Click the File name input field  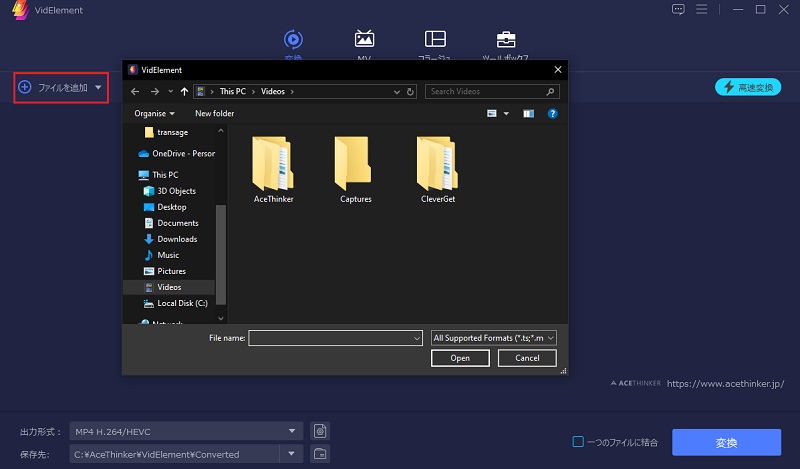pos(330,338)
